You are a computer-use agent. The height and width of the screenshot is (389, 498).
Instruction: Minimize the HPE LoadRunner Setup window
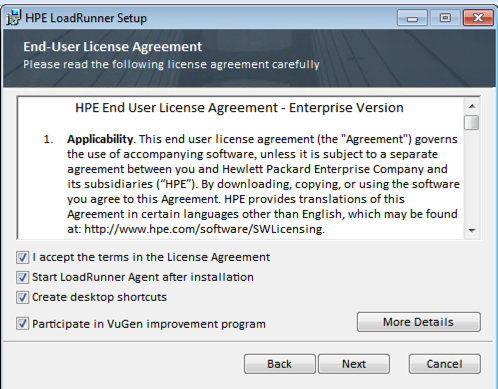[x=412, y=18]
